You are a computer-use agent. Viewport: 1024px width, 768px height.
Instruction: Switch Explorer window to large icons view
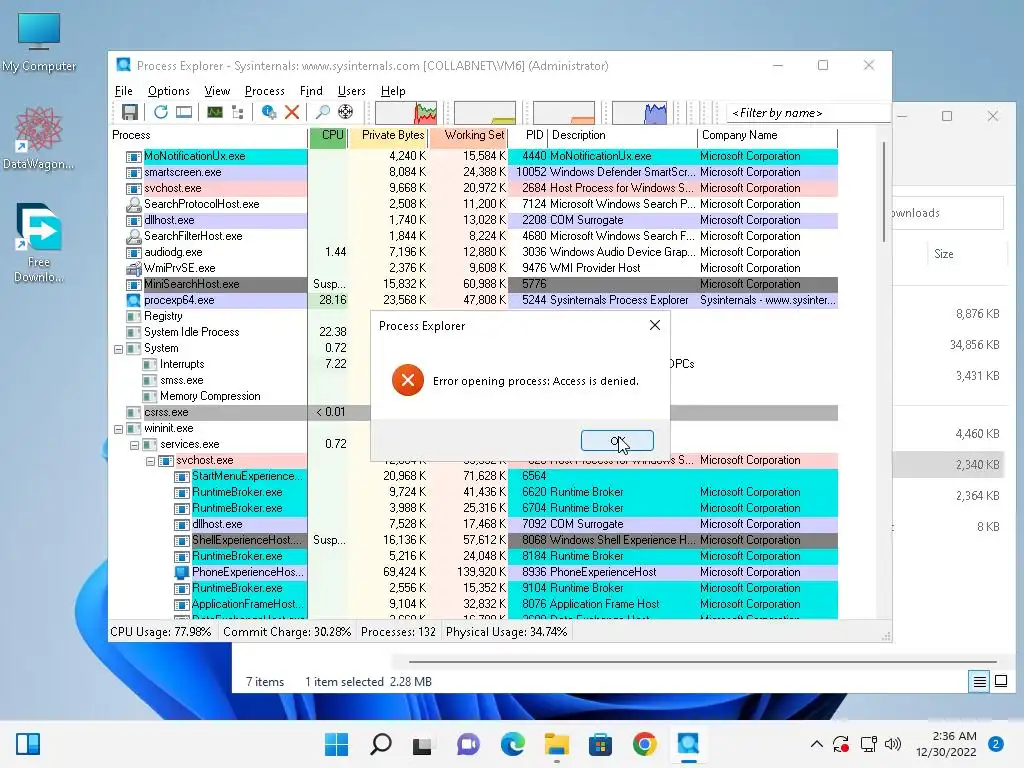tap(1001, 682)
